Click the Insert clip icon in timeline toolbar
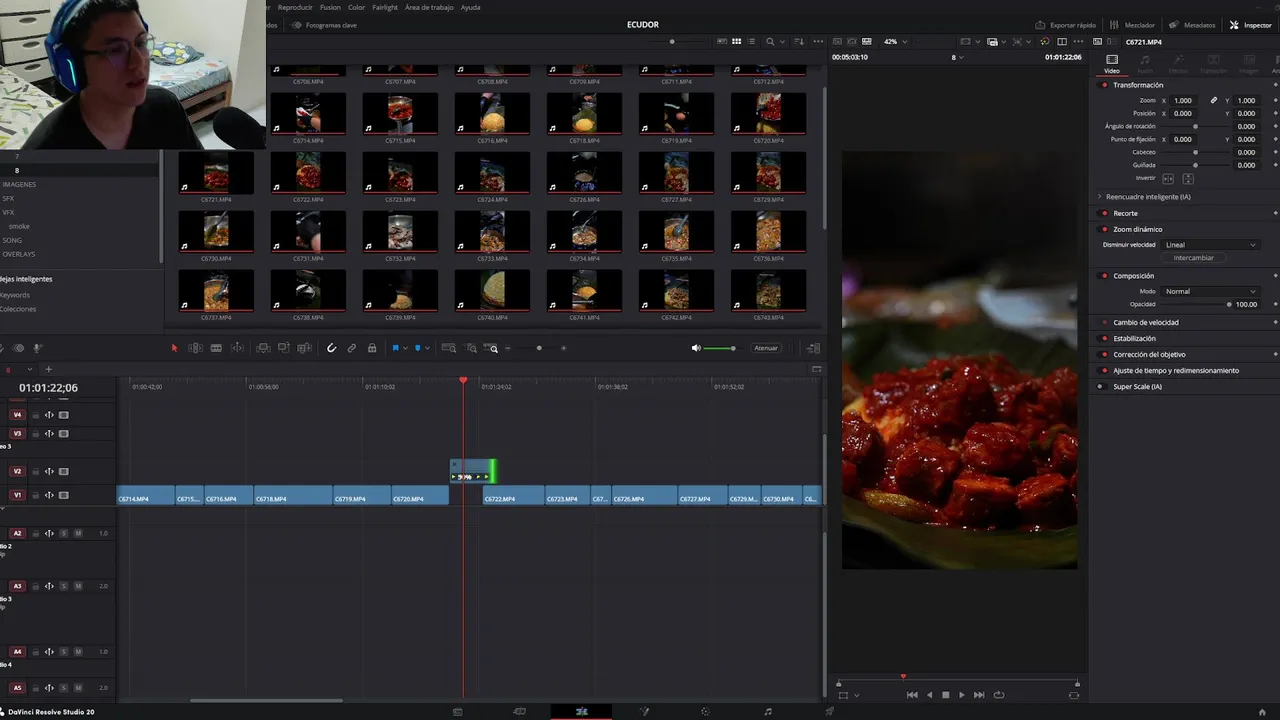 coord(263,348)
